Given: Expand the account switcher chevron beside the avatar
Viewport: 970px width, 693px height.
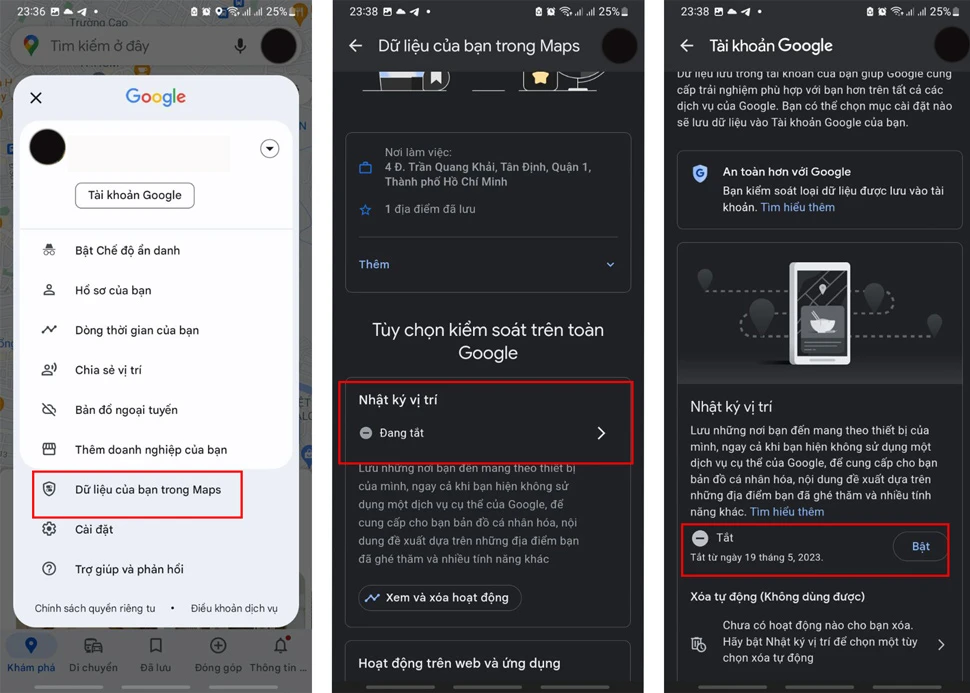Looking at the screenshot, I should [x=269, y=148].
